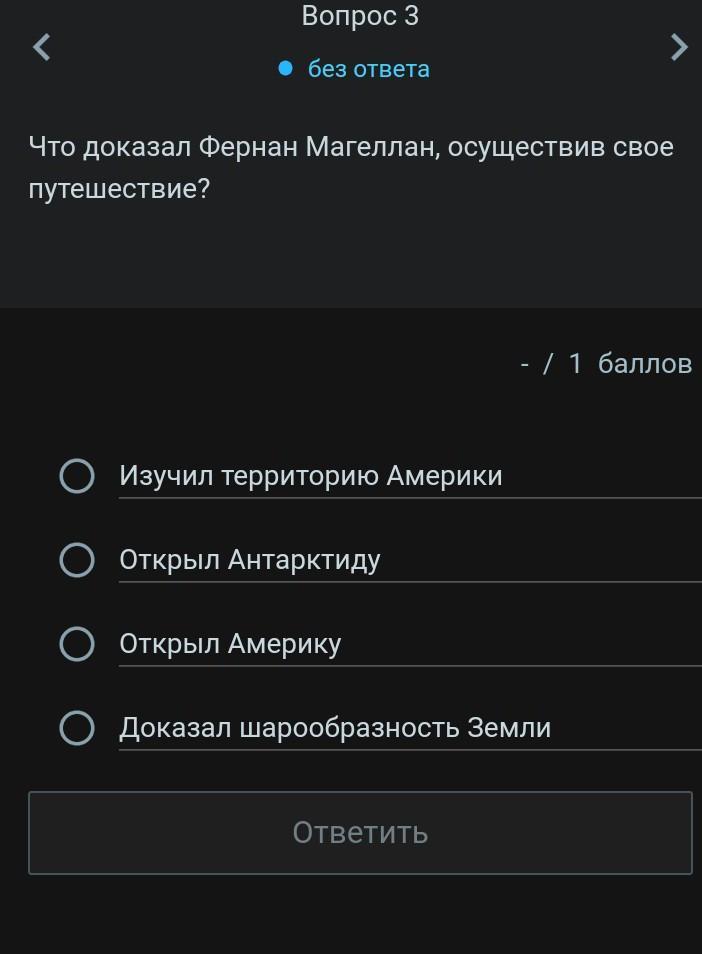Click the dash in the score indicator
This screenshot has width=702, height=954.
click(524, 365)
